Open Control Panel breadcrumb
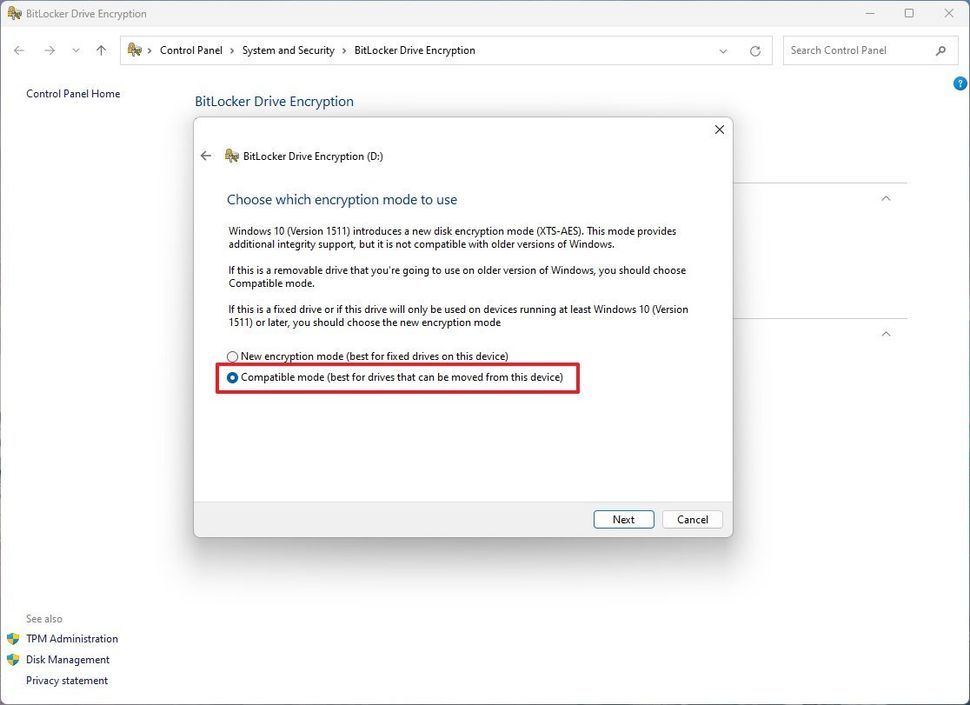 tap(191, 50)
